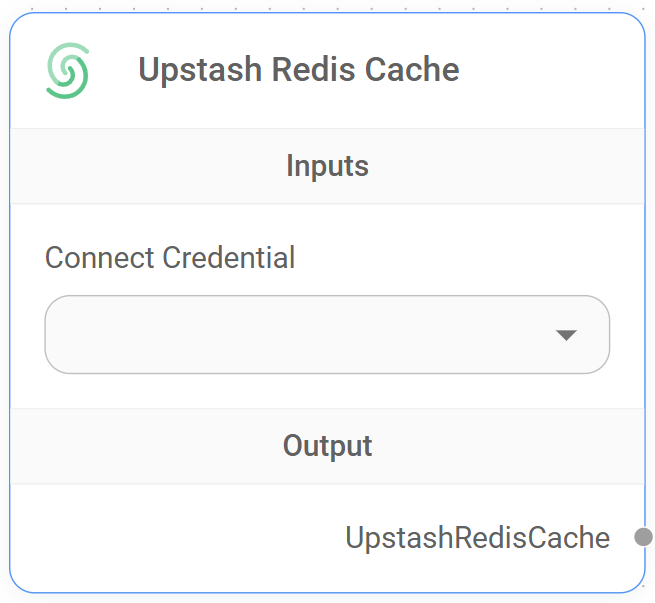655x603 pixels.
Task: Click the Output section header
Action: point(327,446)
